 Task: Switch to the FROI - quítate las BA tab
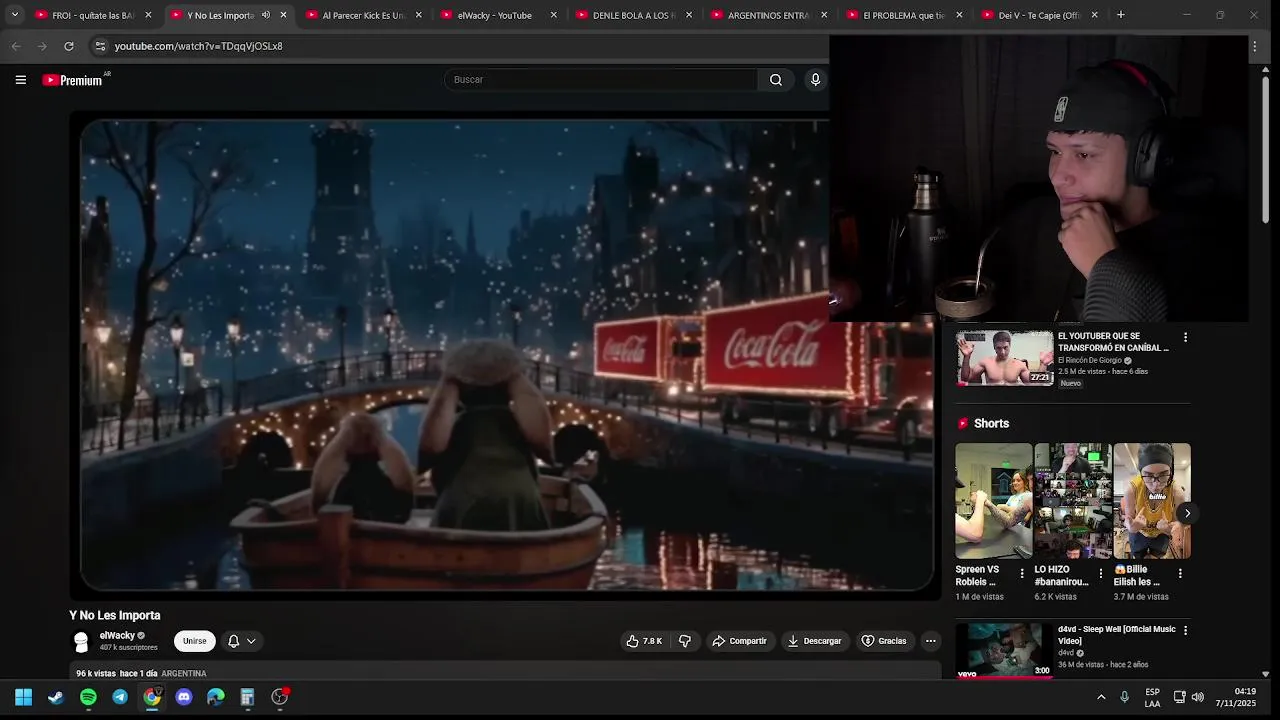click(93, 15)
